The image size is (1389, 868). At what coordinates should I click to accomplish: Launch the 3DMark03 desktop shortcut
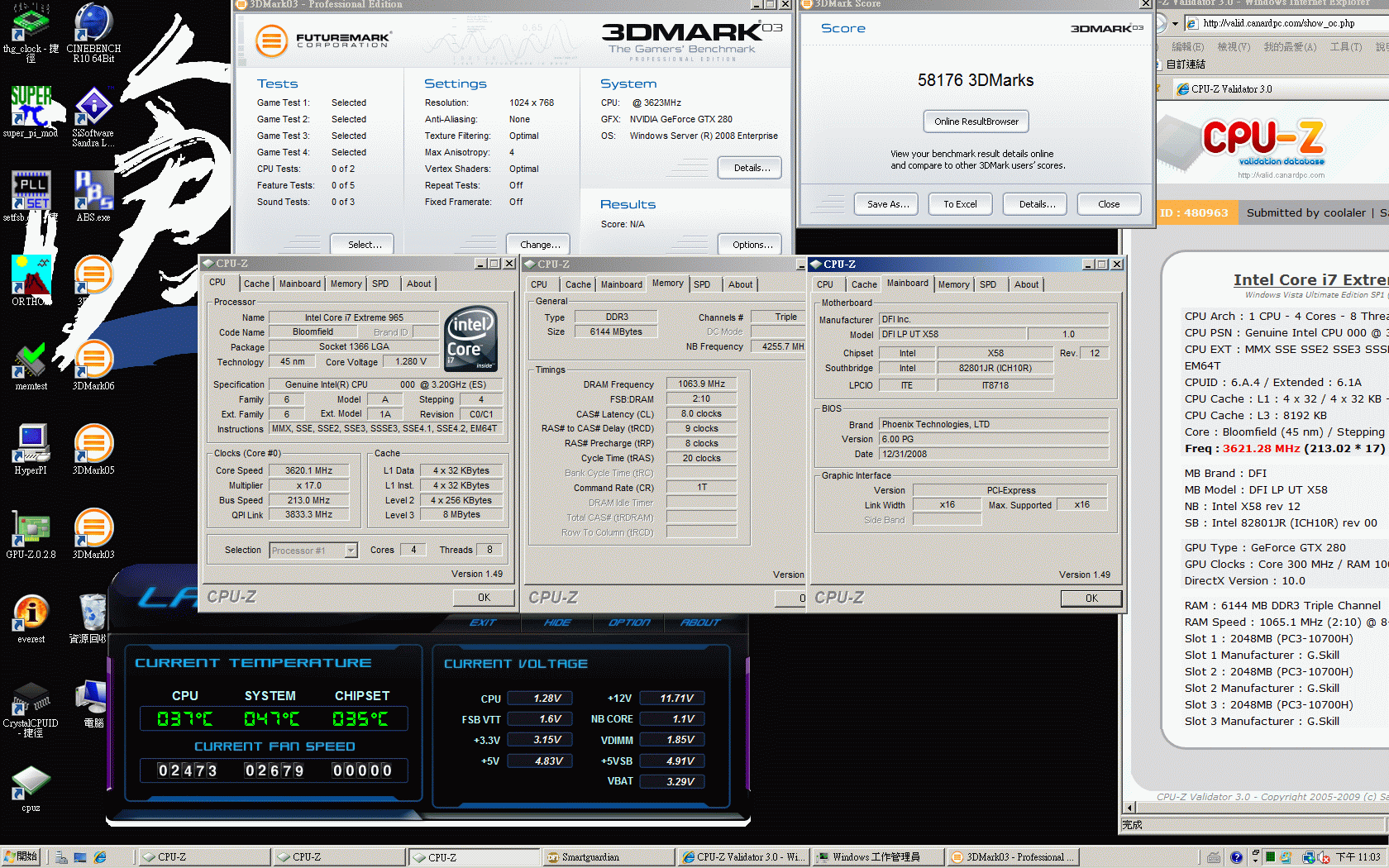coord(93,534)
